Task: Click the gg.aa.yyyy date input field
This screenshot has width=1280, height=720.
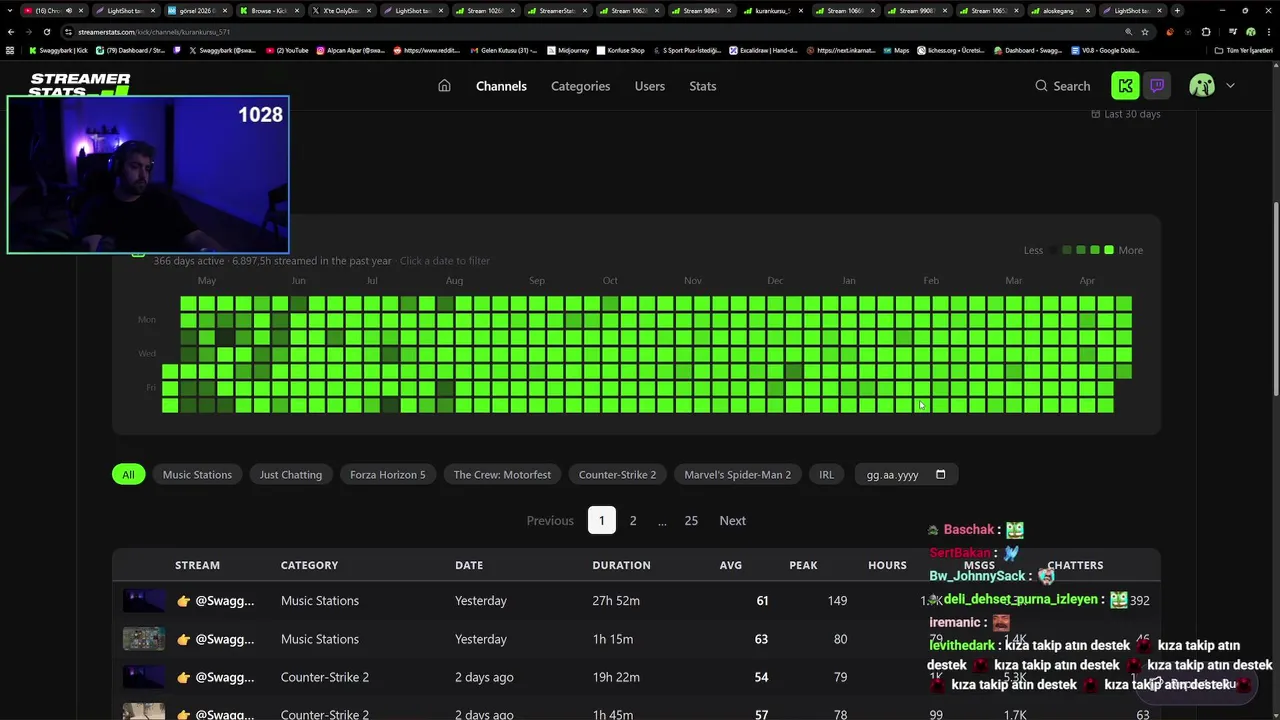Action: (x=906, y=475)
